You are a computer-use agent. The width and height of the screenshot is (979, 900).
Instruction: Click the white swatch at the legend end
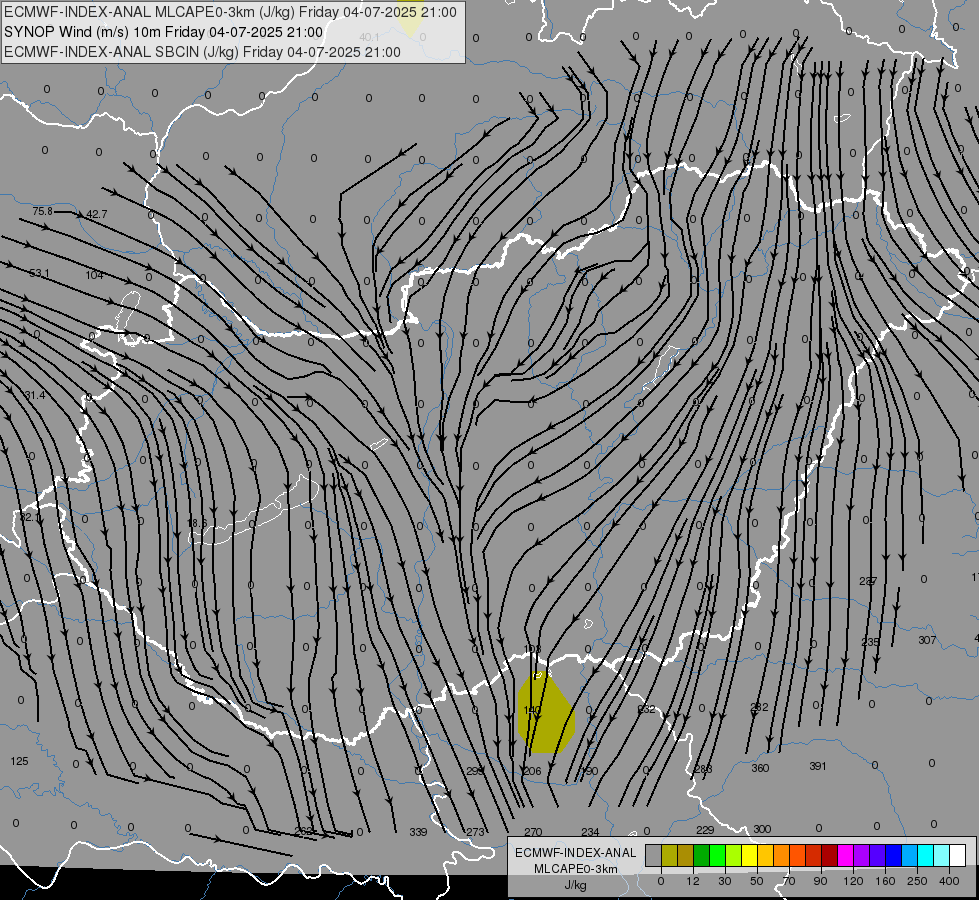click(x=958, y=855)
